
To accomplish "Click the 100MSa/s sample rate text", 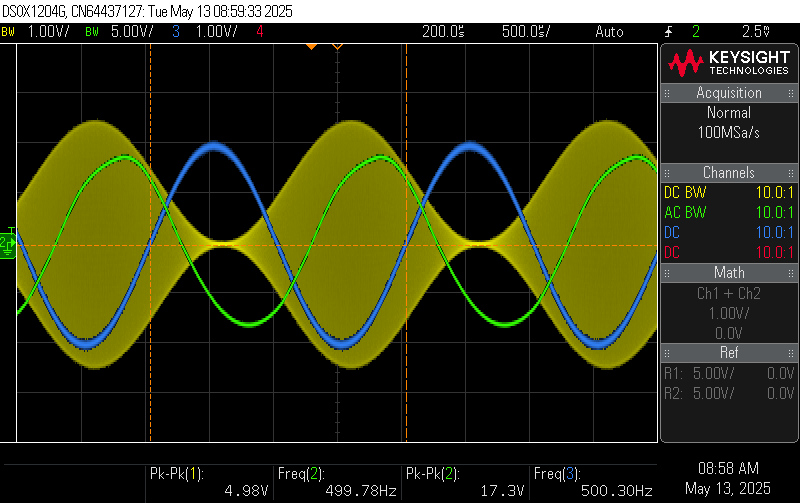I will point(729,133).
